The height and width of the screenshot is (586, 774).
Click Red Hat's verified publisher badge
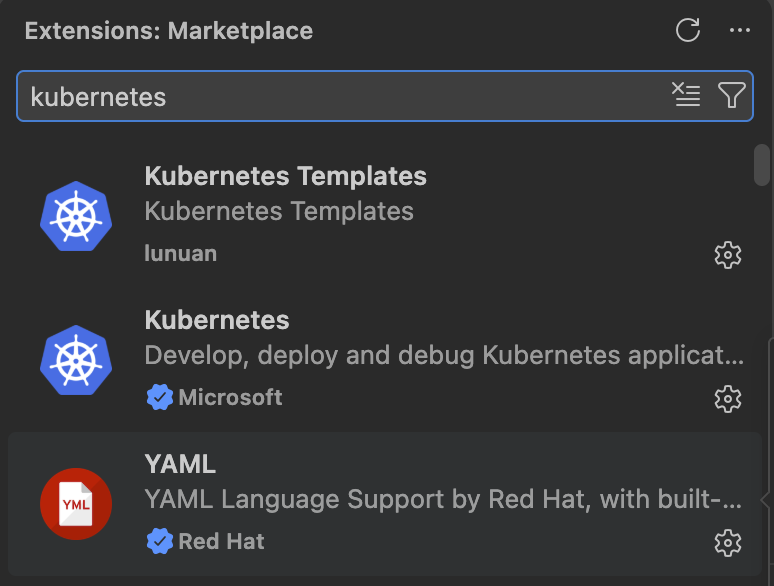coord(159,541)
